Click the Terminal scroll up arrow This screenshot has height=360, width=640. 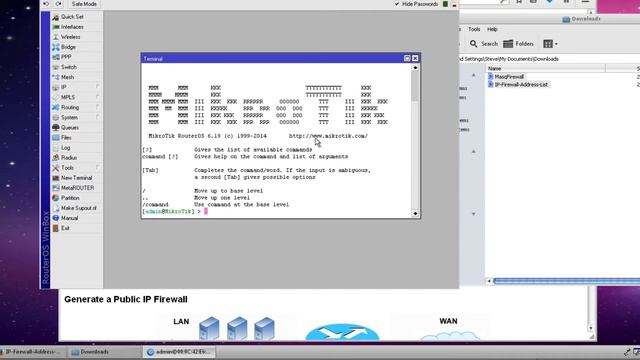pos(415,68)
